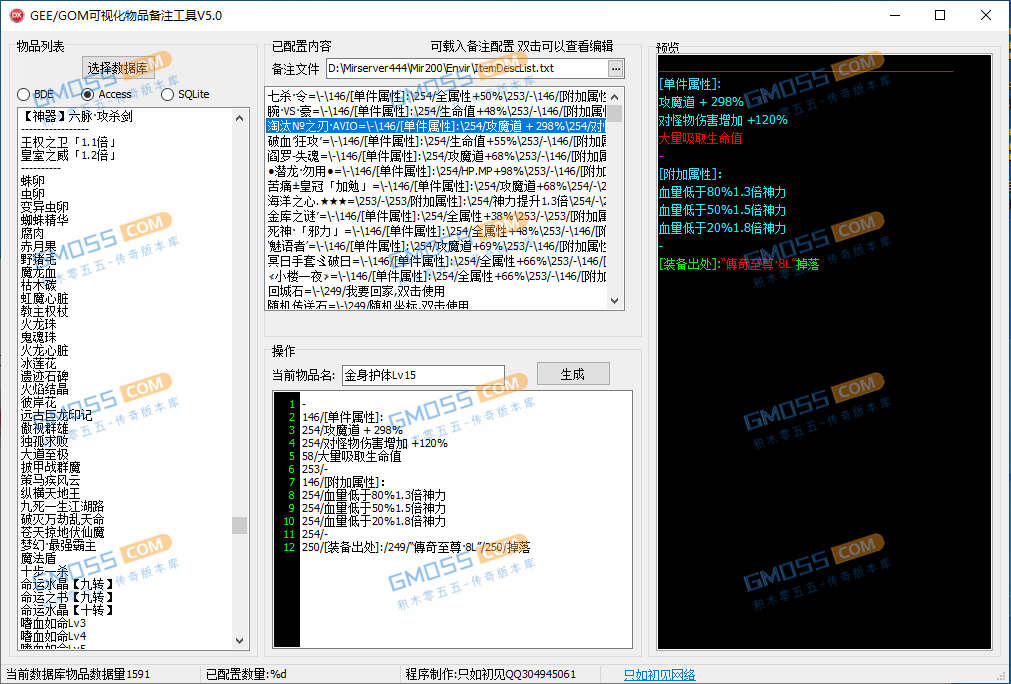The width and height of the screenshot is (1011, 684).
Task: Select 彼岸花 item
Action: (39, 402)
